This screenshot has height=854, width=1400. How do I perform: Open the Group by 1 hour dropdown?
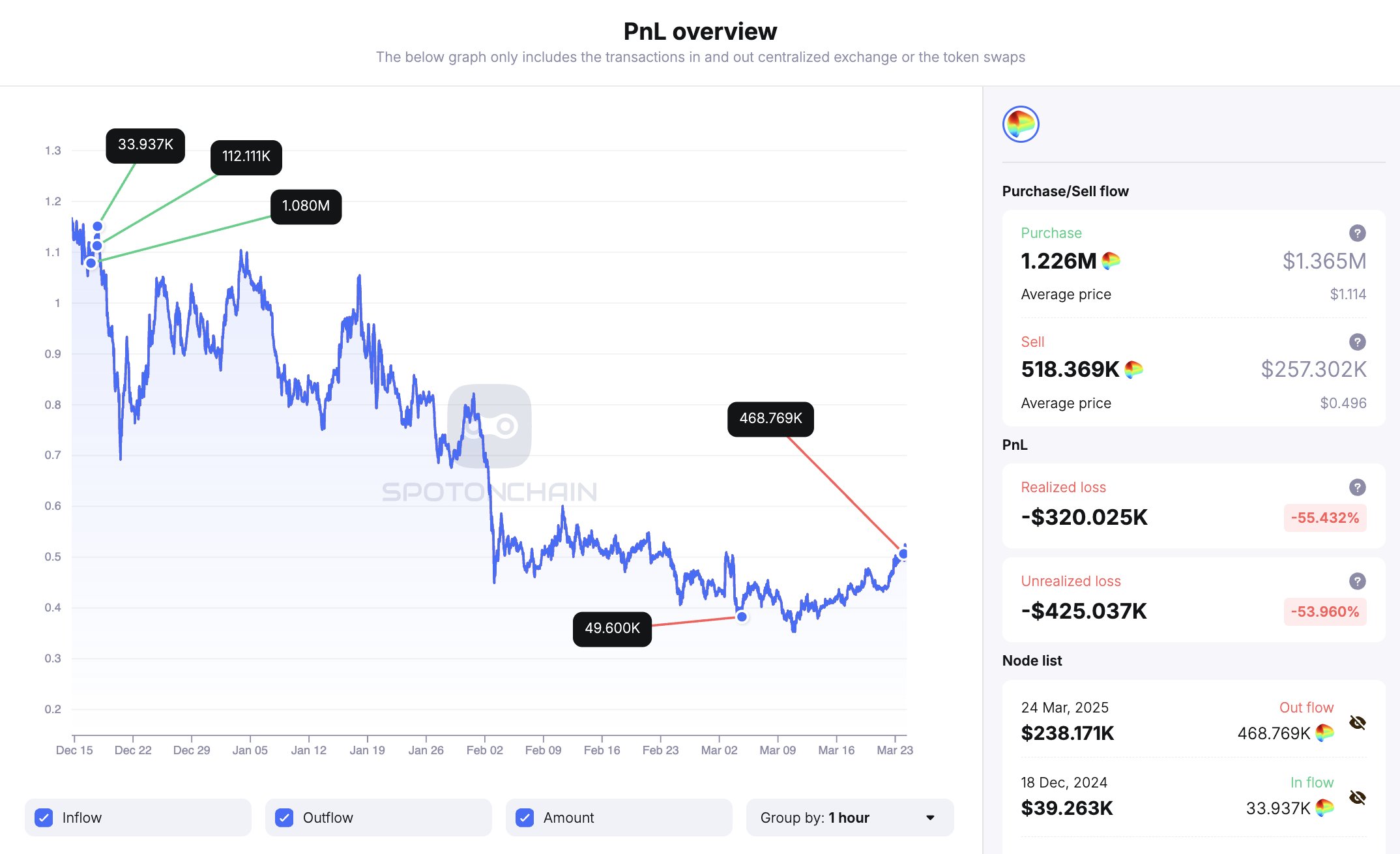point(849,817)
